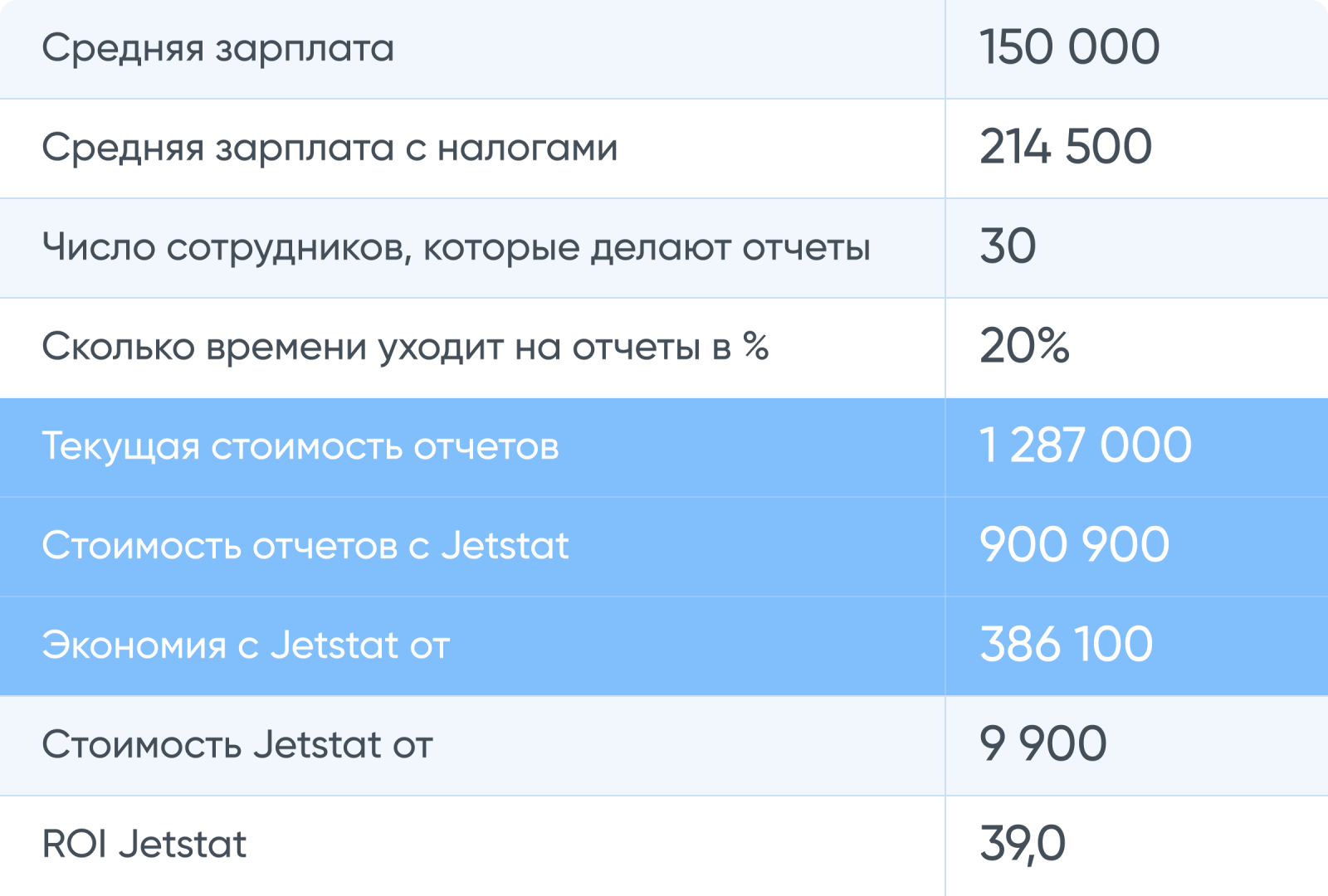The width and height of the screenshot is (1328, 896).
Task: Click the 'Стоимость Jetstat от' label
Action: point(237,745)
